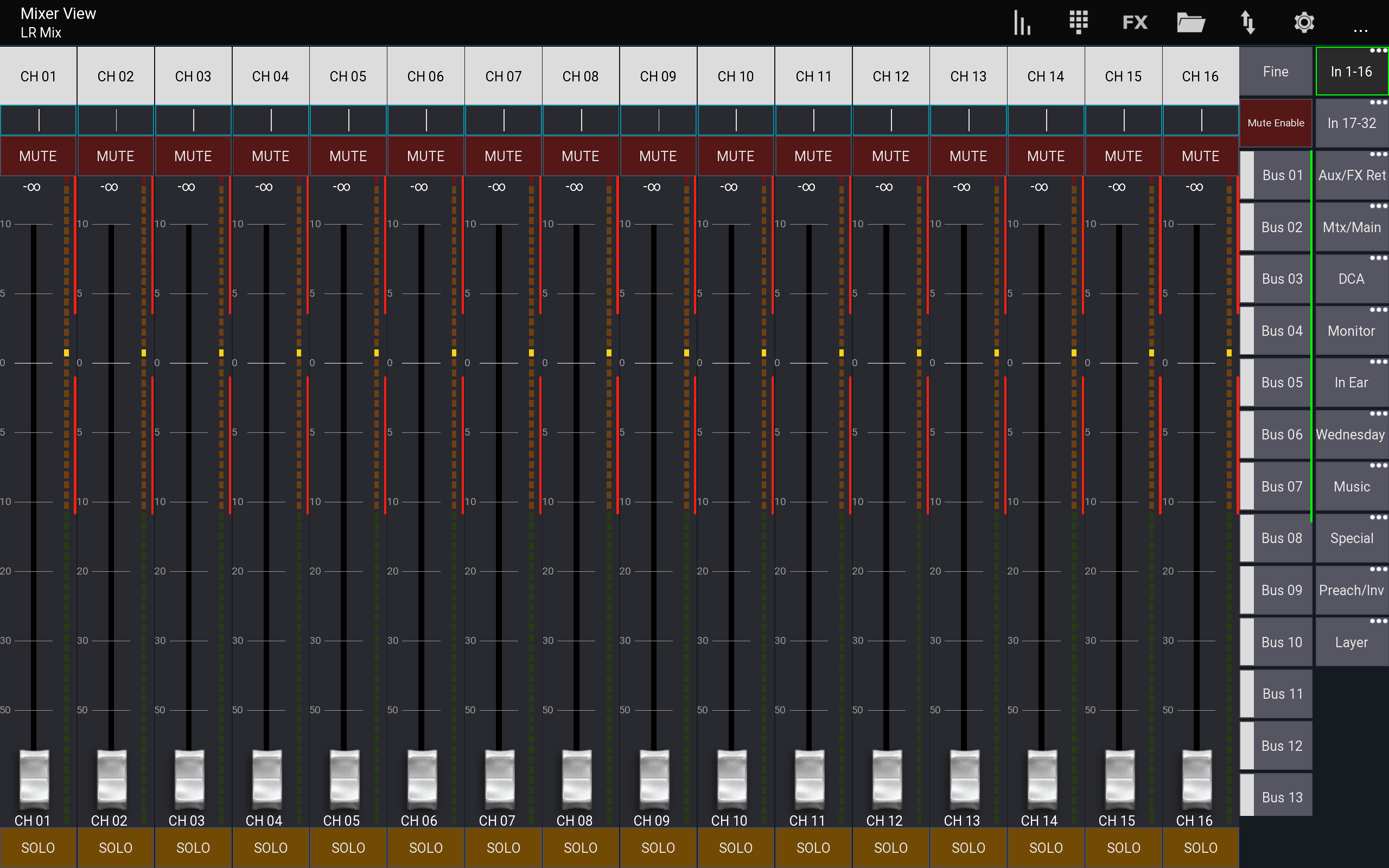This screenshot has width=1389, height=868.
Task: Solo channel CH 02
Action: [116, 848]
